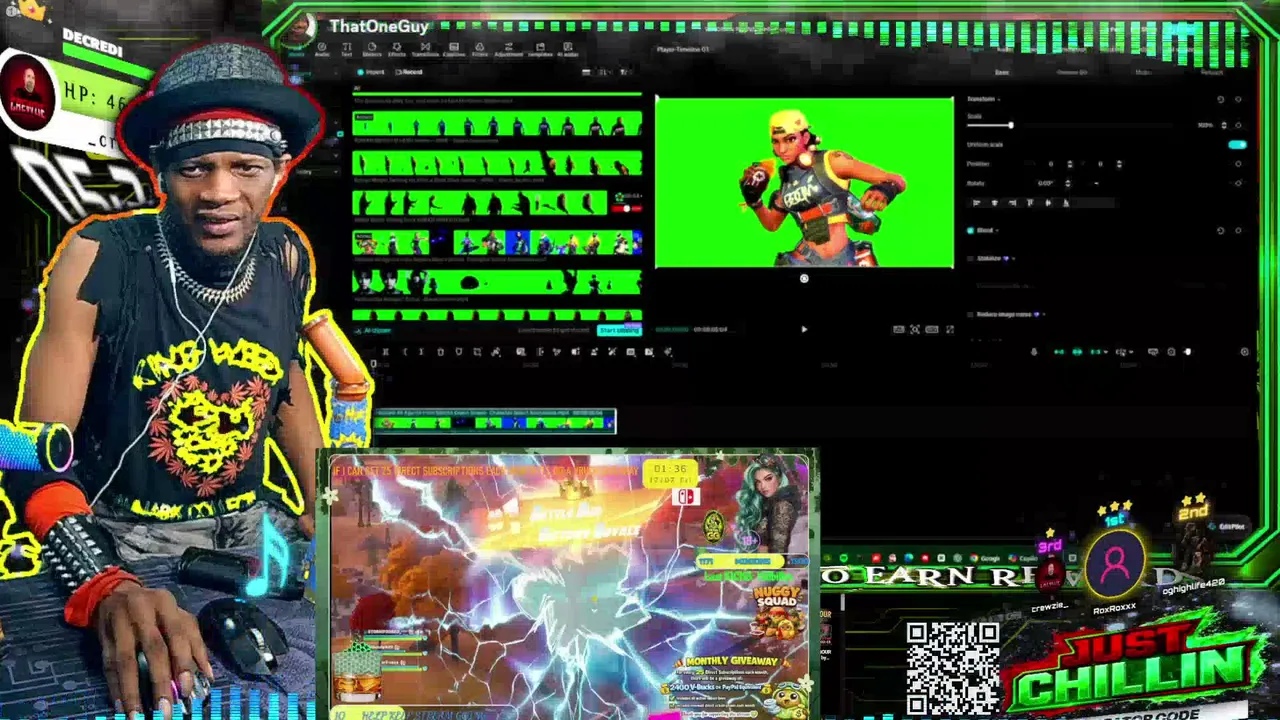Screen dimensions: 1280x720
Task: Click the Record button
Action: (x=409, y=72)
